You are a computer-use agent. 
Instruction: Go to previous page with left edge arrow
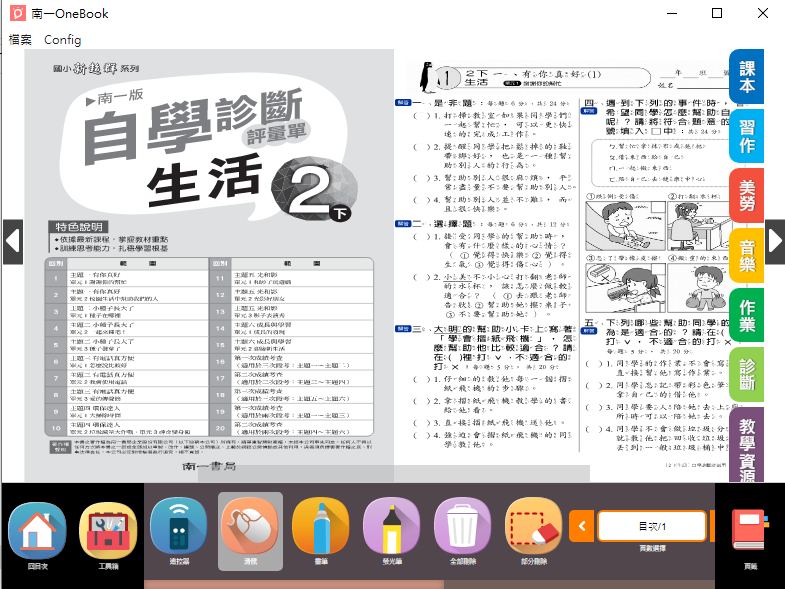[11, 240]
